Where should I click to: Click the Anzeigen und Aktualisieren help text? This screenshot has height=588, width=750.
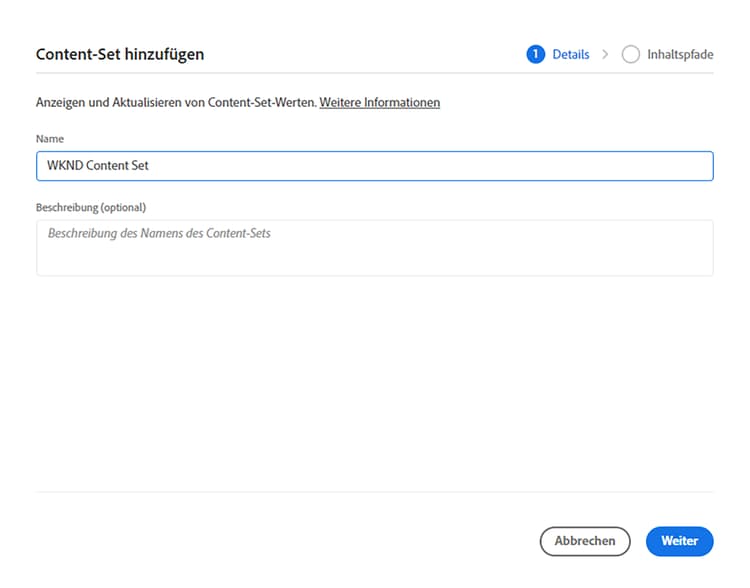click(176, 102)
